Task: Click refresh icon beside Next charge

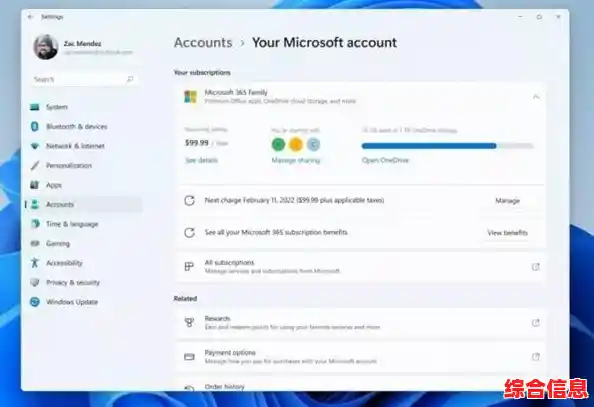Action: point(189,200)
